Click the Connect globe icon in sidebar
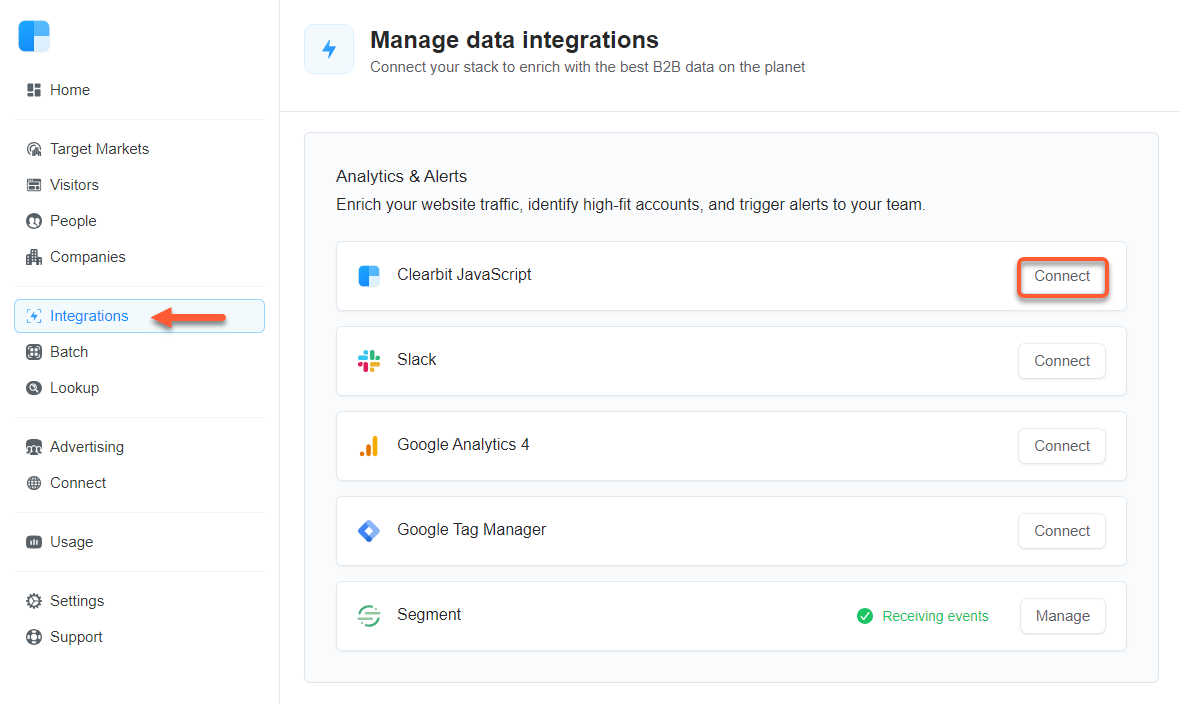The image size is (1180, 704). tap(34, 483)
